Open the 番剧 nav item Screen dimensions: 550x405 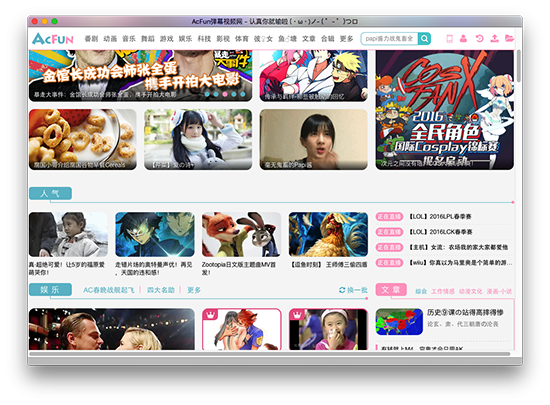click(91, 39)
